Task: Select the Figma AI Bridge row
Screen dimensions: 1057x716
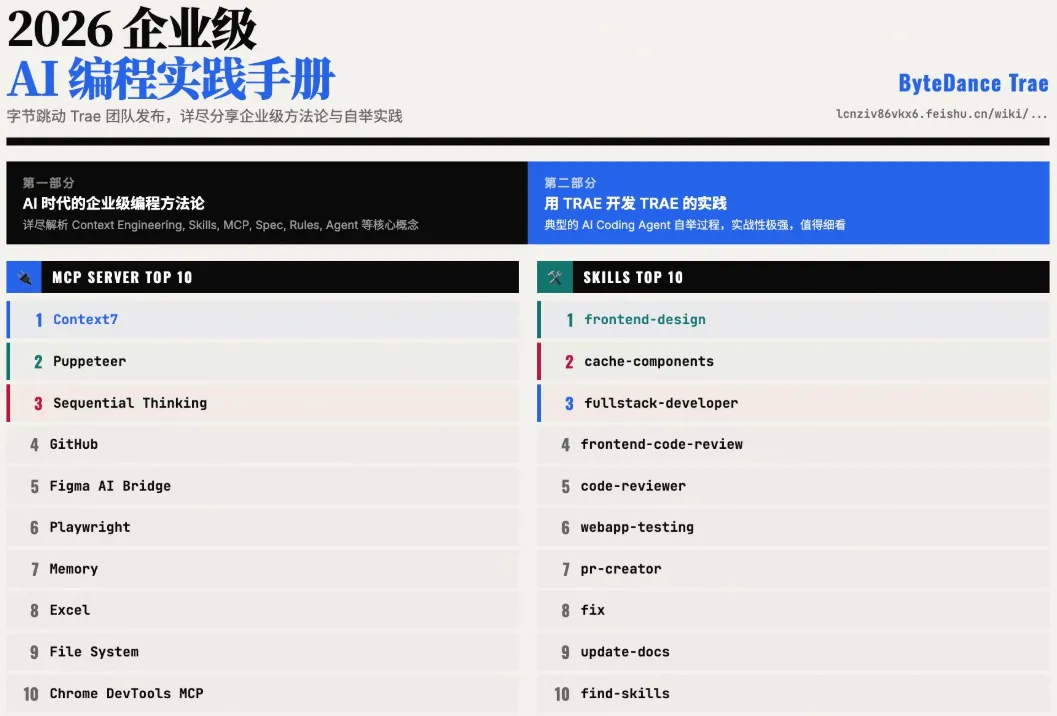Action: (x=263, y=486)
